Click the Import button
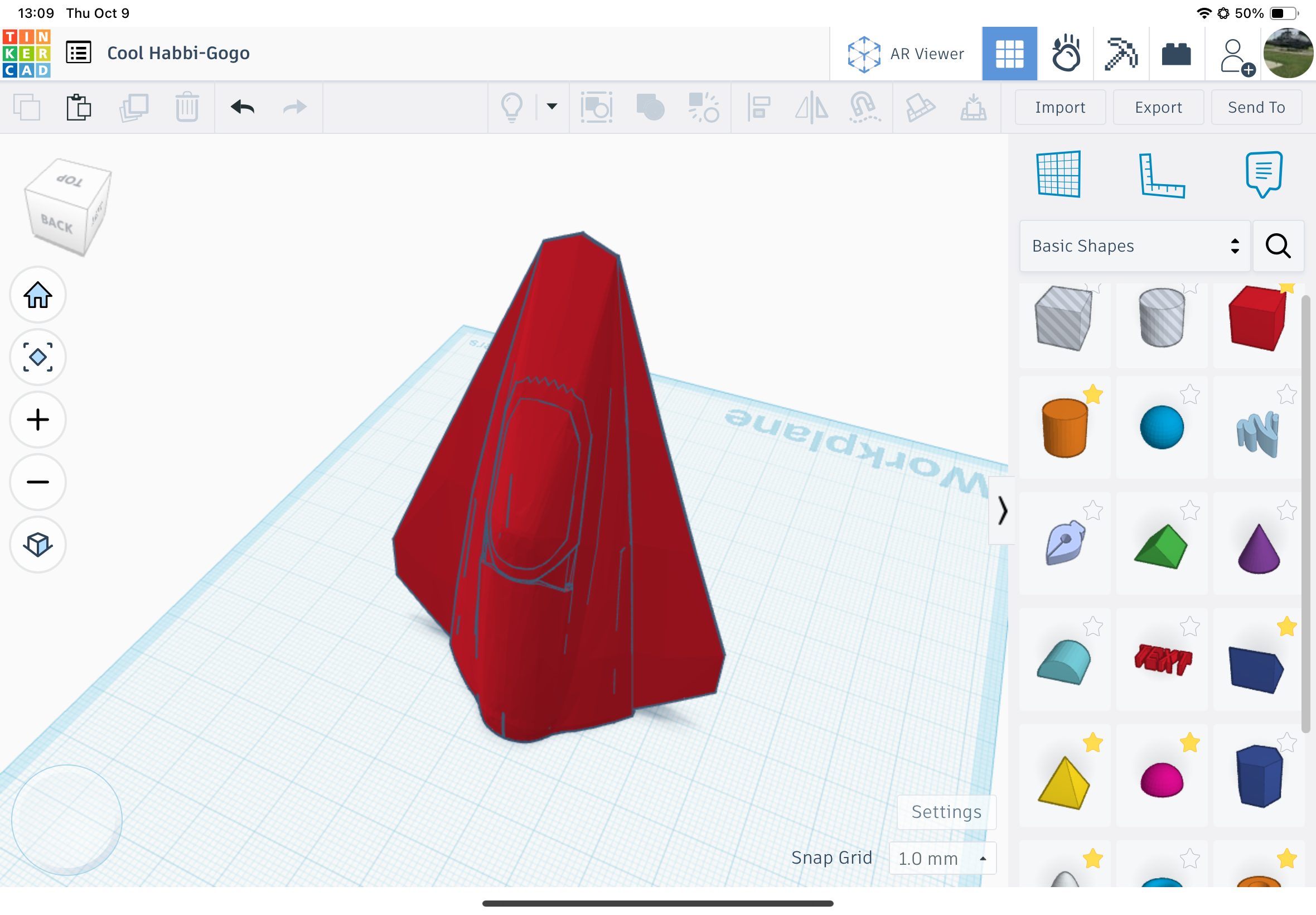 (1060, 107)
